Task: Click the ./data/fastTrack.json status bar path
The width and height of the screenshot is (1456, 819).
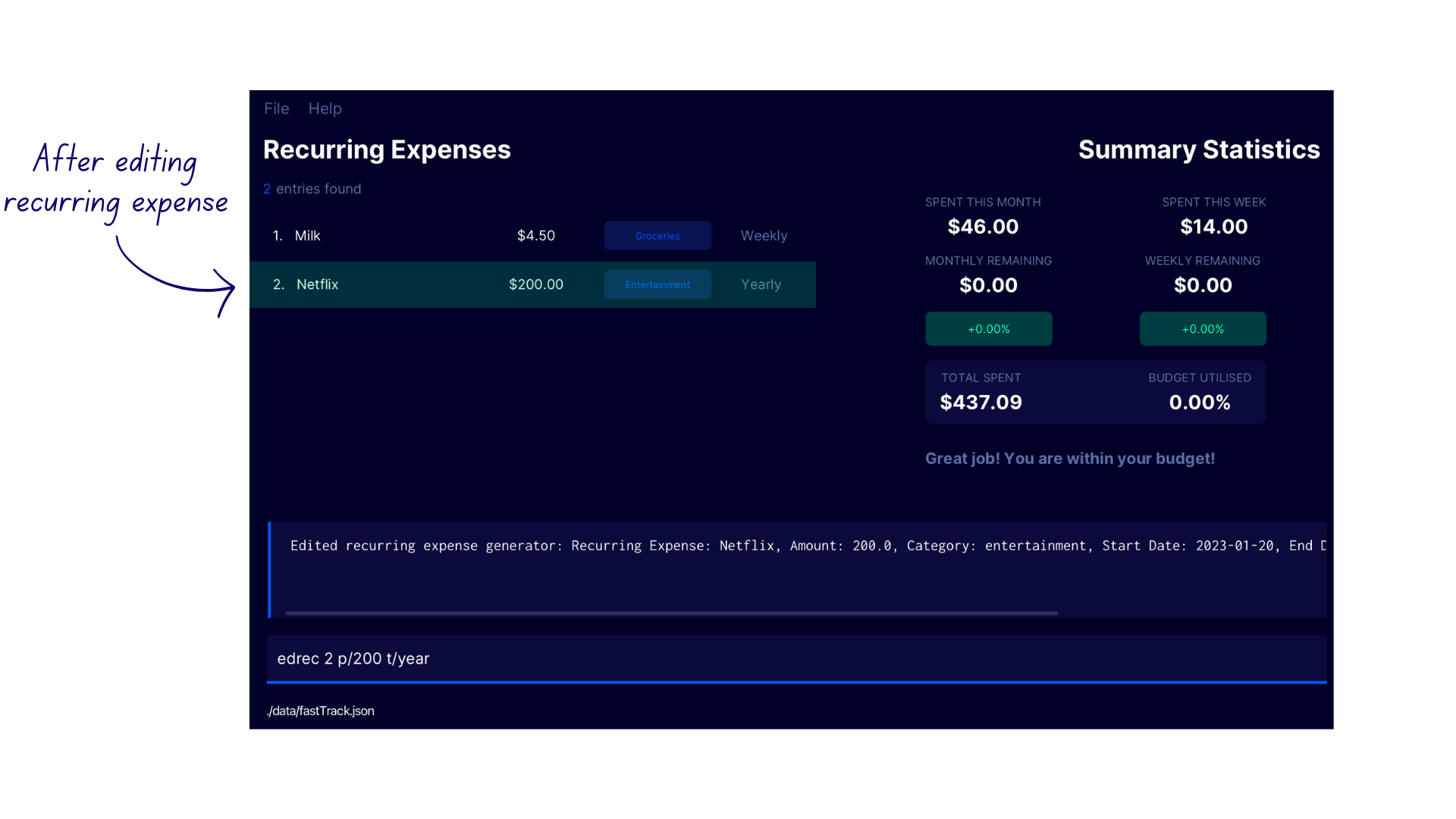Action: 320,711
